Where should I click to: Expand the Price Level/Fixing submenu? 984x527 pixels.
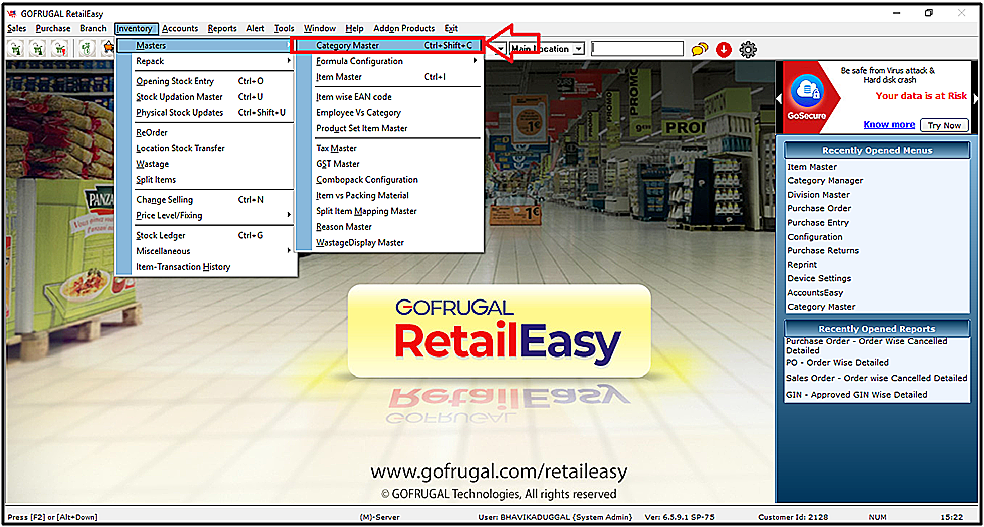pos(206,215)
